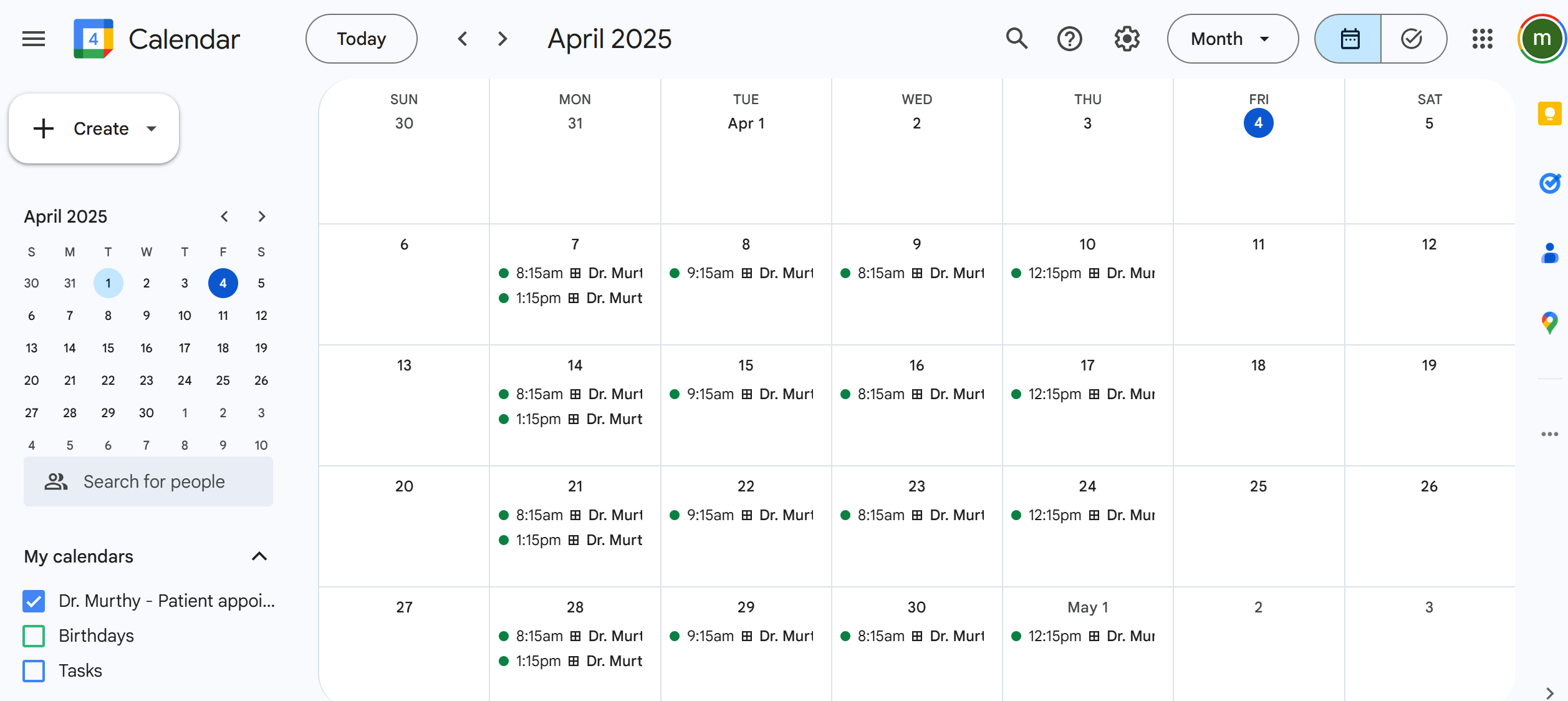Screen dimensions: 1568x701
Task: Open the Settings gear menu
Action: pos(1127,39)
